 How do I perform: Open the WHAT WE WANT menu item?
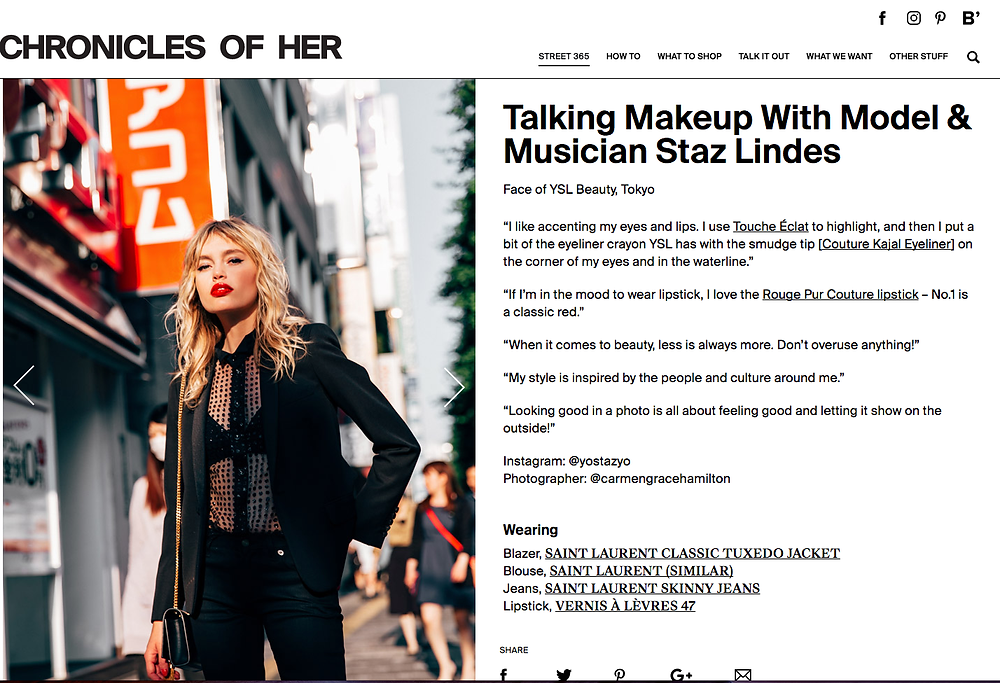point(839,56)
